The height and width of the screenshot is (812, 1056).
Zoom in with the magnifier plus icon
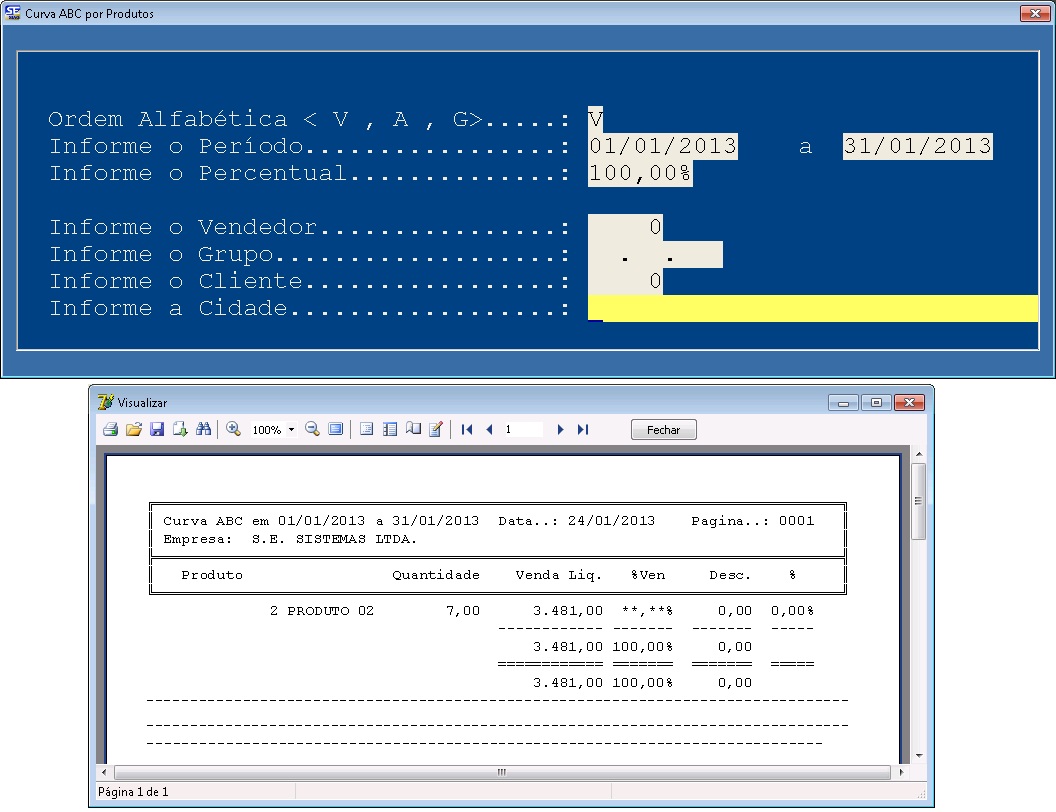click(x=234, y=429)
